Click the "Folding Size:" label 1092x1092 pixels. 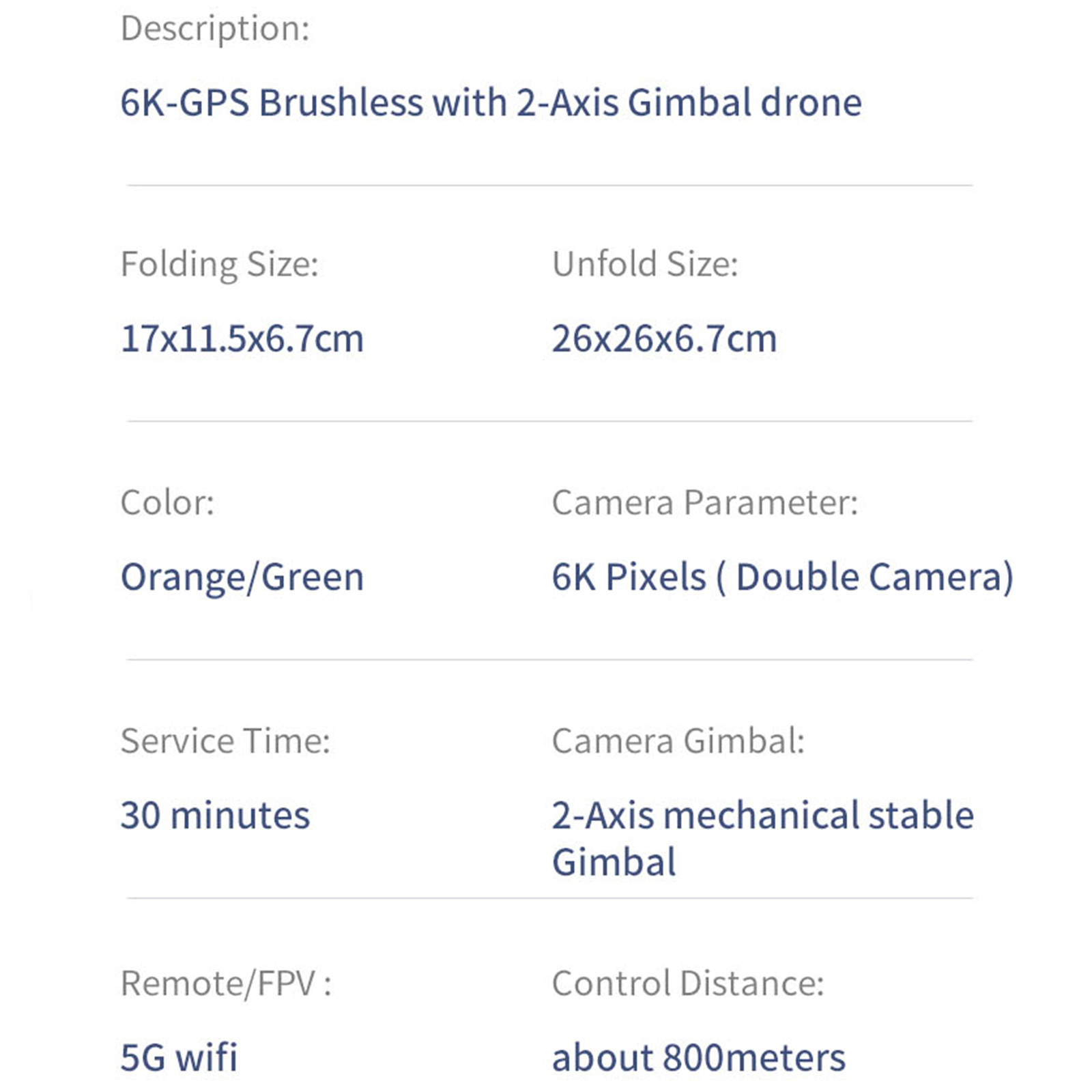pyautogui.click(x=219, y=264)
